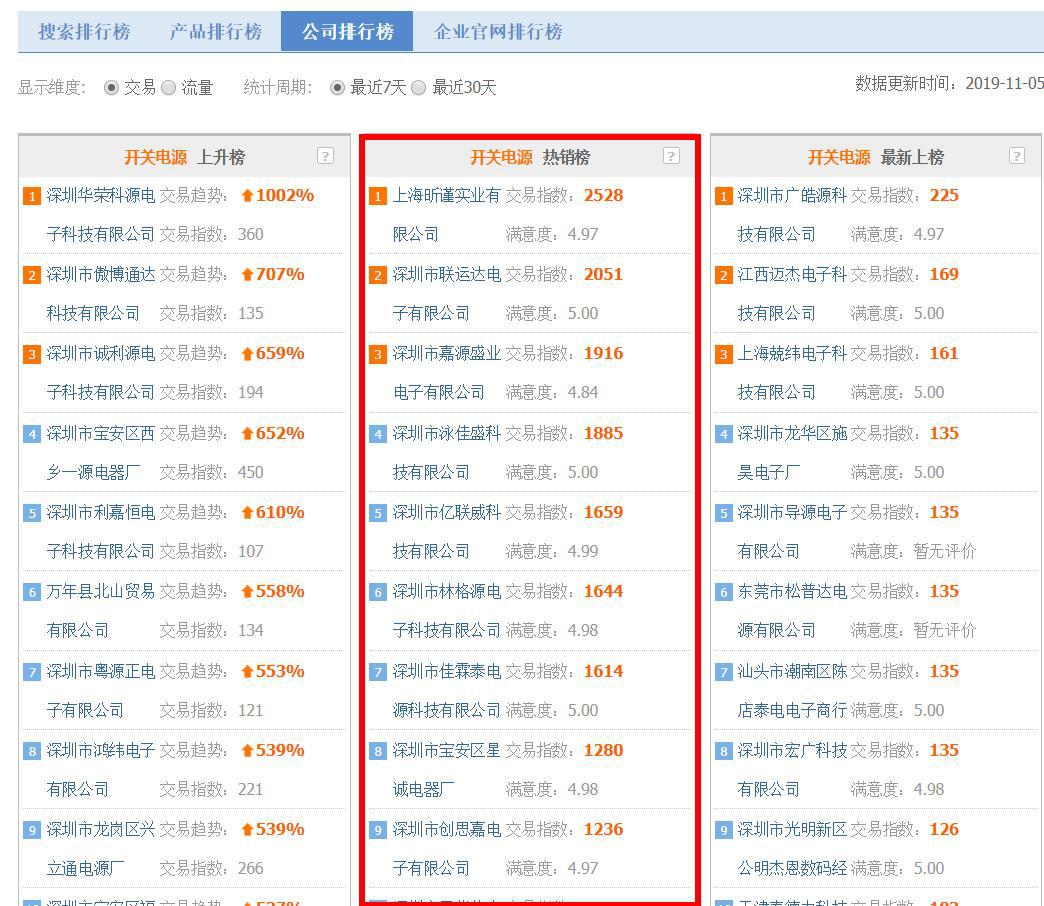Open 深圳华荣科源电子科技有限公司 company link
This screenshot has width=1044, height=906.
[x=101, y=214]
